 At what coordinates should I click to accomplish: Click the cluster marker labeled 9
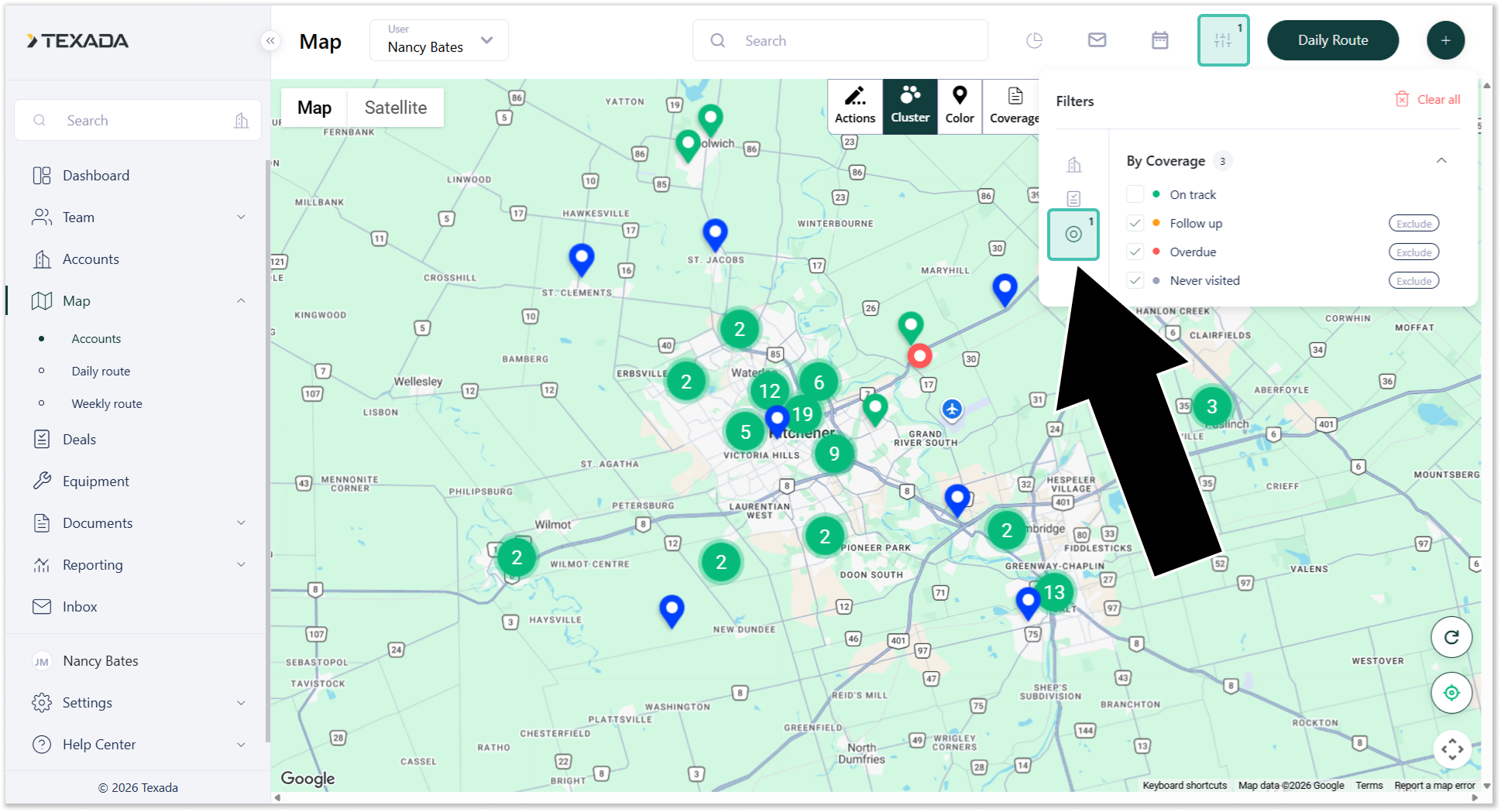[834, 454]
